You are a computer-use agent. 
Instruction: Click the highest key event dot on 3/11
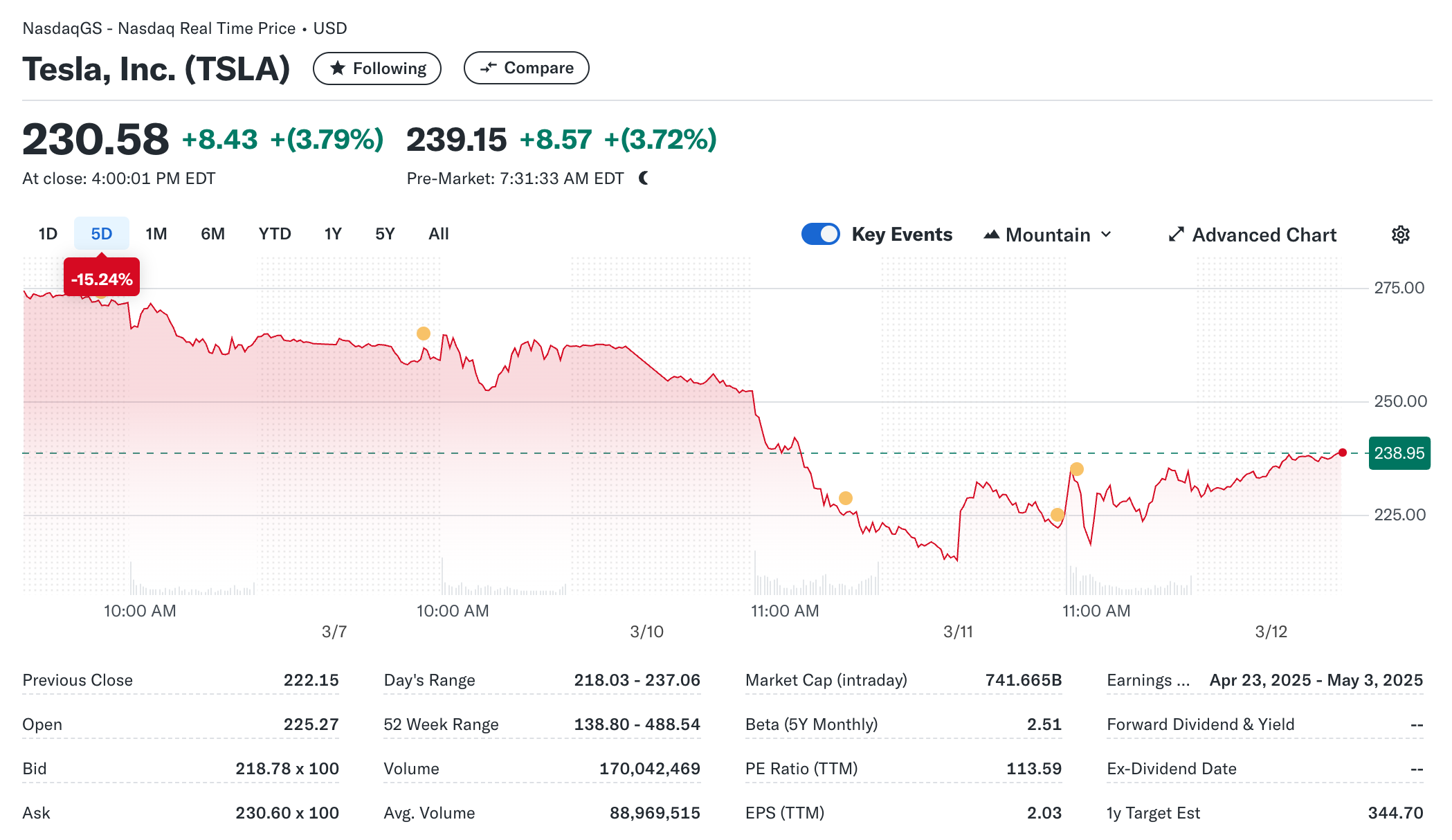(1076, 469)
